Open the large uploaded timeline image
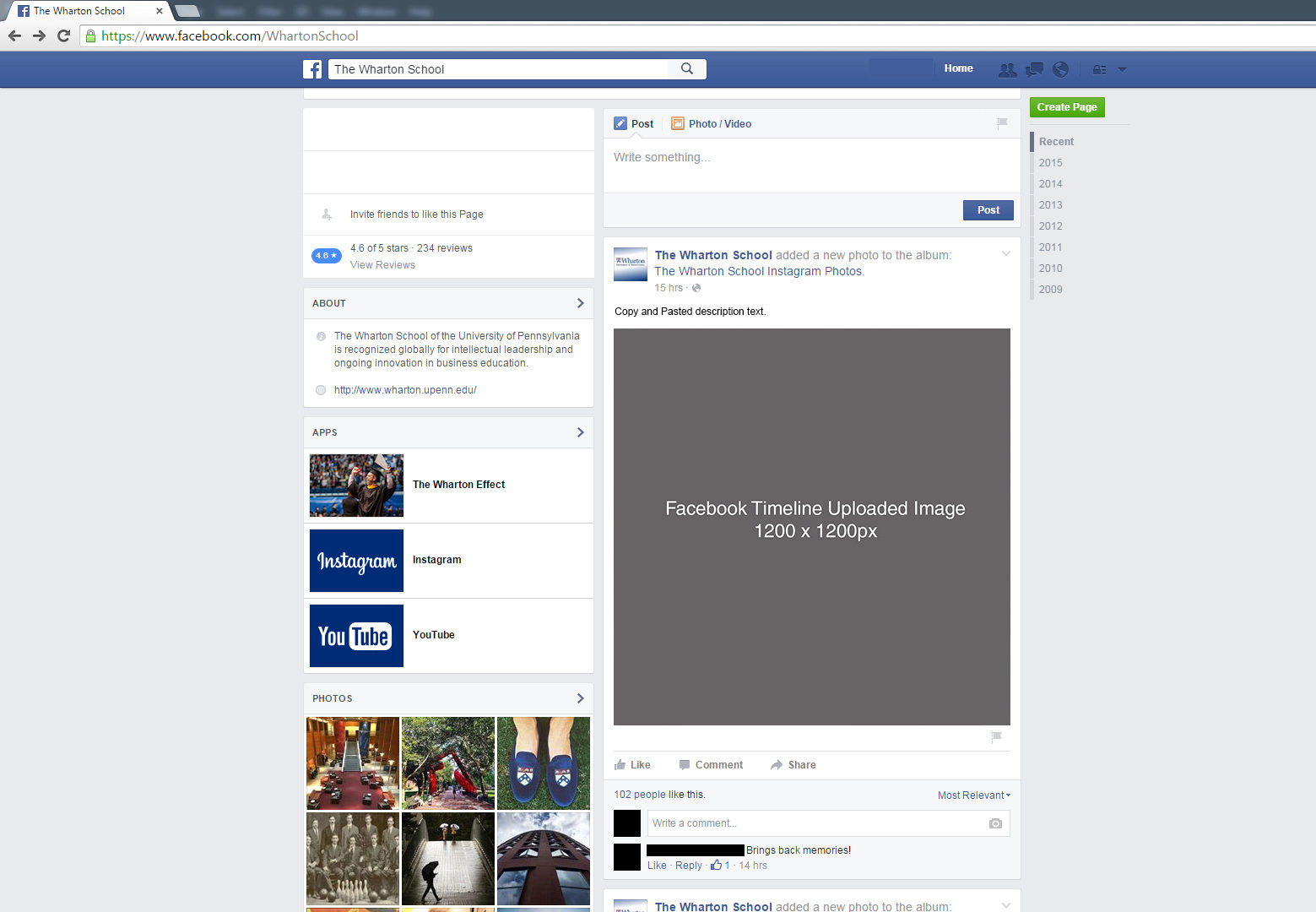Screen dimensions: 1316x912 (x=812, y=527)
